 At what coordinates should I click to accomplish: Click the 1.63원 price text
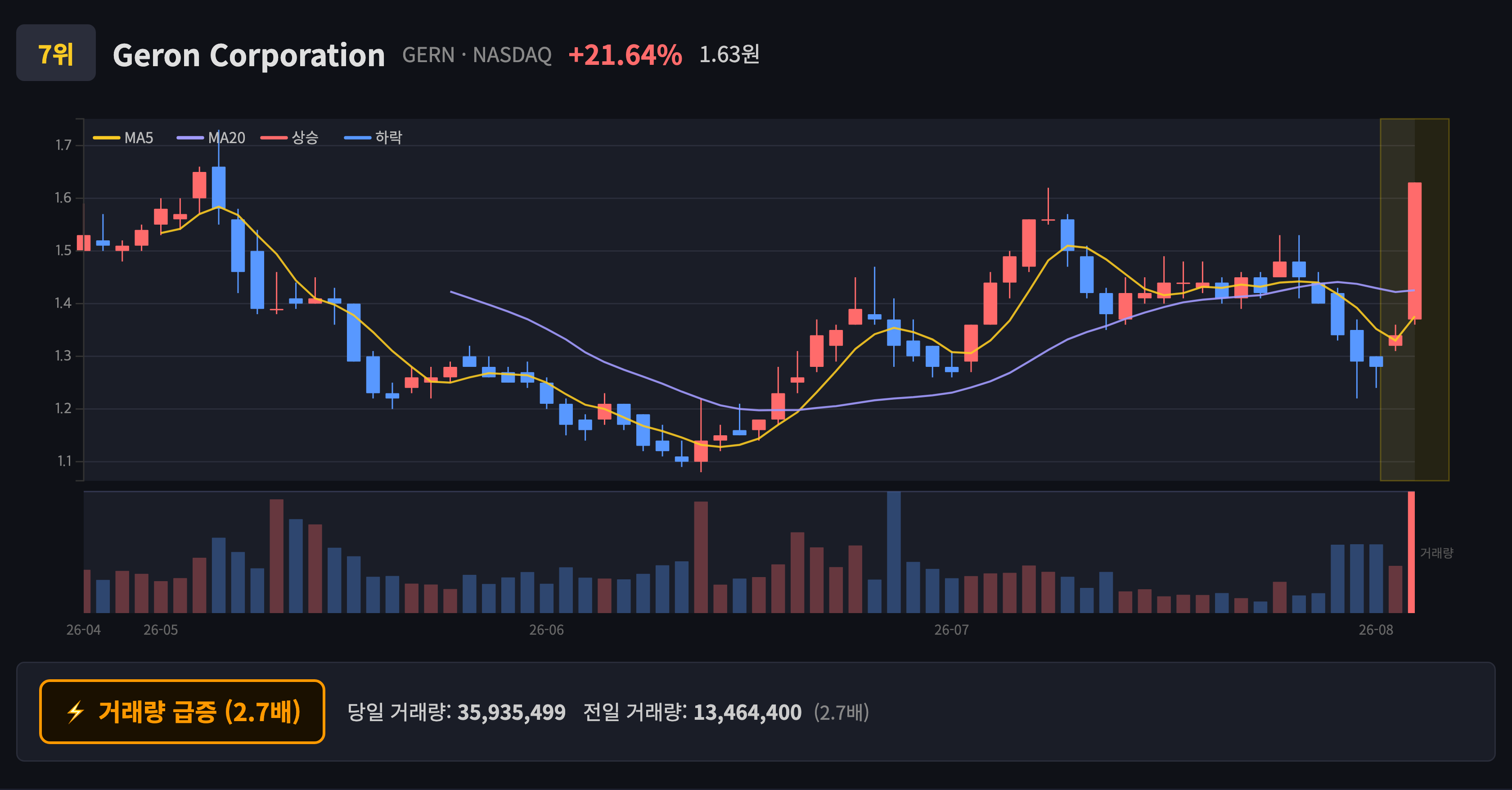click(x=729, y=54)
